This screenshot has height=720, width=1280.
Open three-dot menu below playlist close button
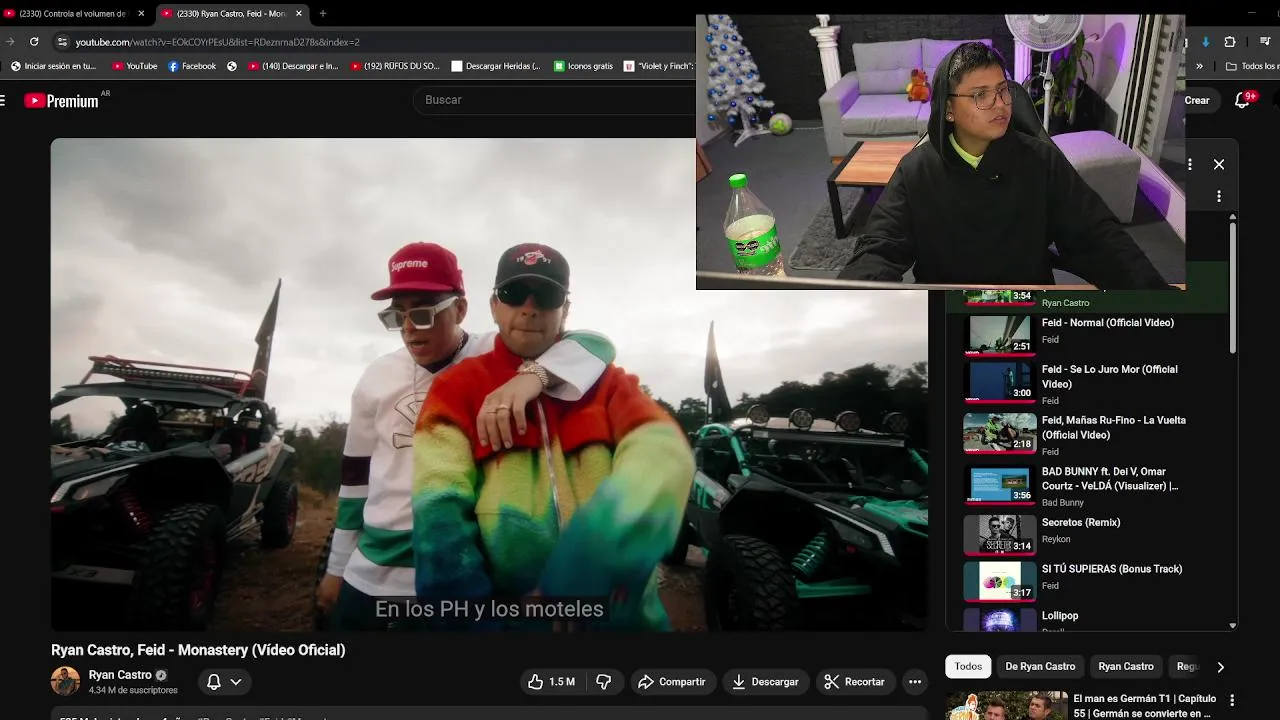click(1219, 196)
